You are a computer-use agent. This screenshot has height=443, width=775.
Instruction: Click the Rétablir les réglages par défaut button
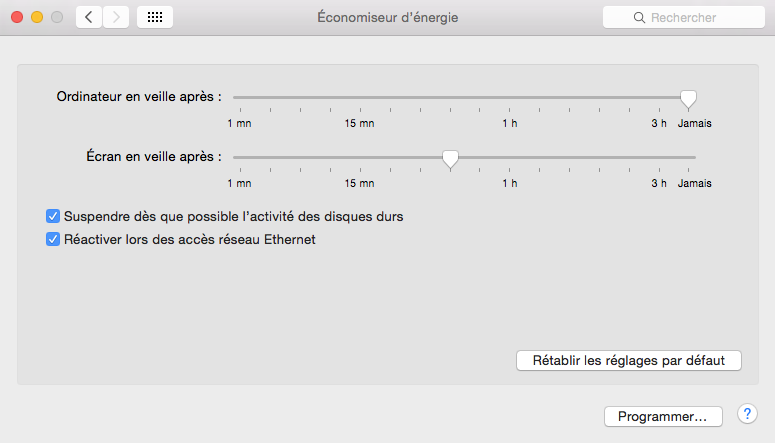pos(629,360)
